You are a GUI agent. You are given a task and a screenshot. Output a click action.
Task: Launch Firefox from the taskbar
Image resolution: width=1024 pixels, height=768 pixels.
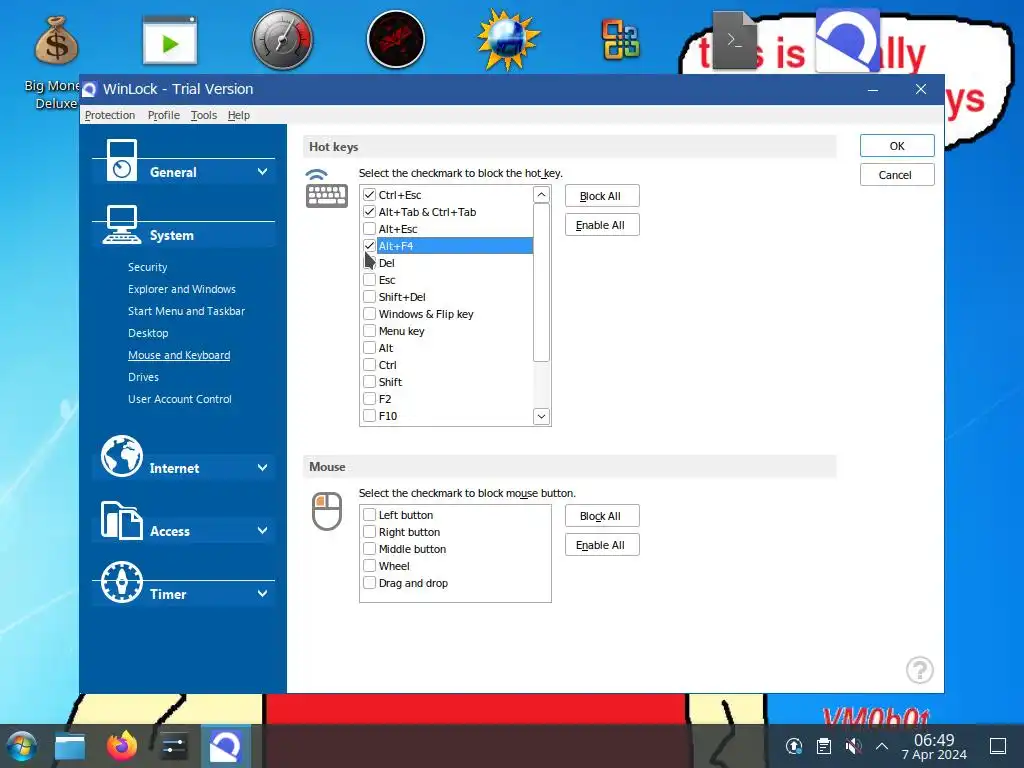(x=121, y=746)
